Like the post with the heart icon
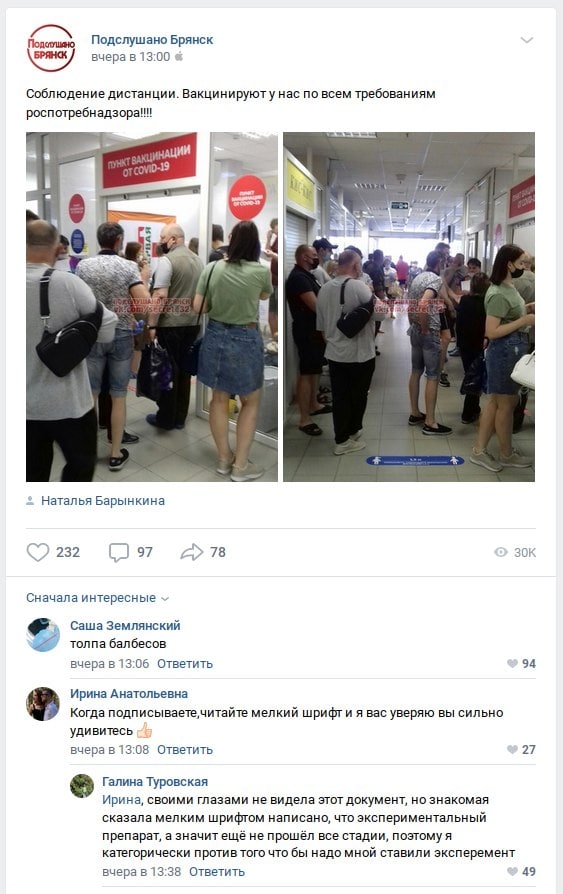Screen dimensions: 563x894 coord(38,552)
